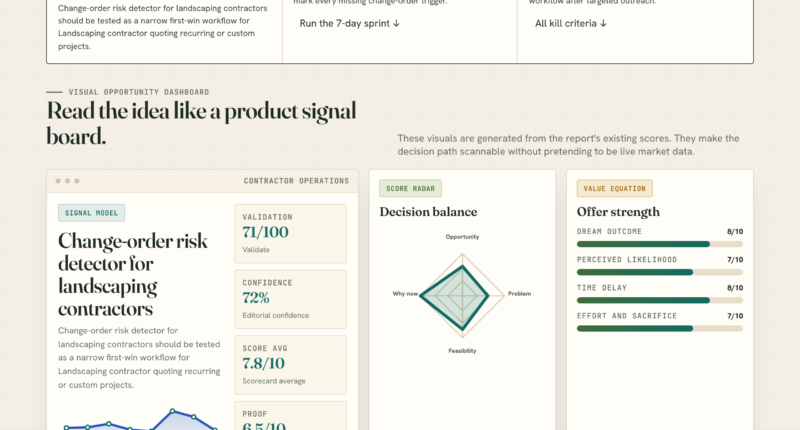Click the down arrow beside All kill criteria
800x430 pixels.
tap(603, 23)
